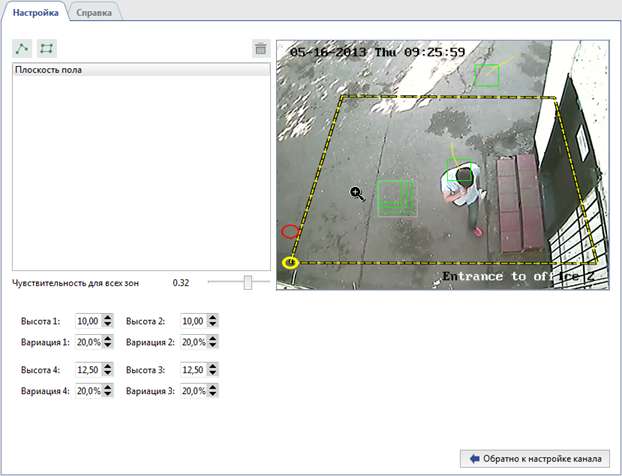Click the Высота 1 spinner arrows
This screenshot has width=622, height=476.
click(108, 321)
